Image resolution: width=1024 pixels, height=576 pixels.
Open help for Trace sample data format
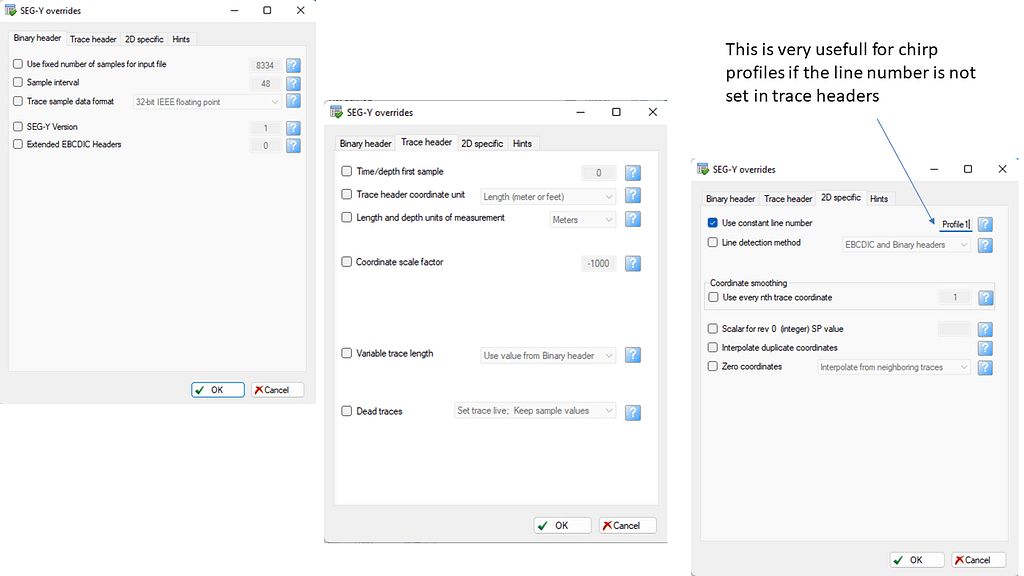pos(293,101)
